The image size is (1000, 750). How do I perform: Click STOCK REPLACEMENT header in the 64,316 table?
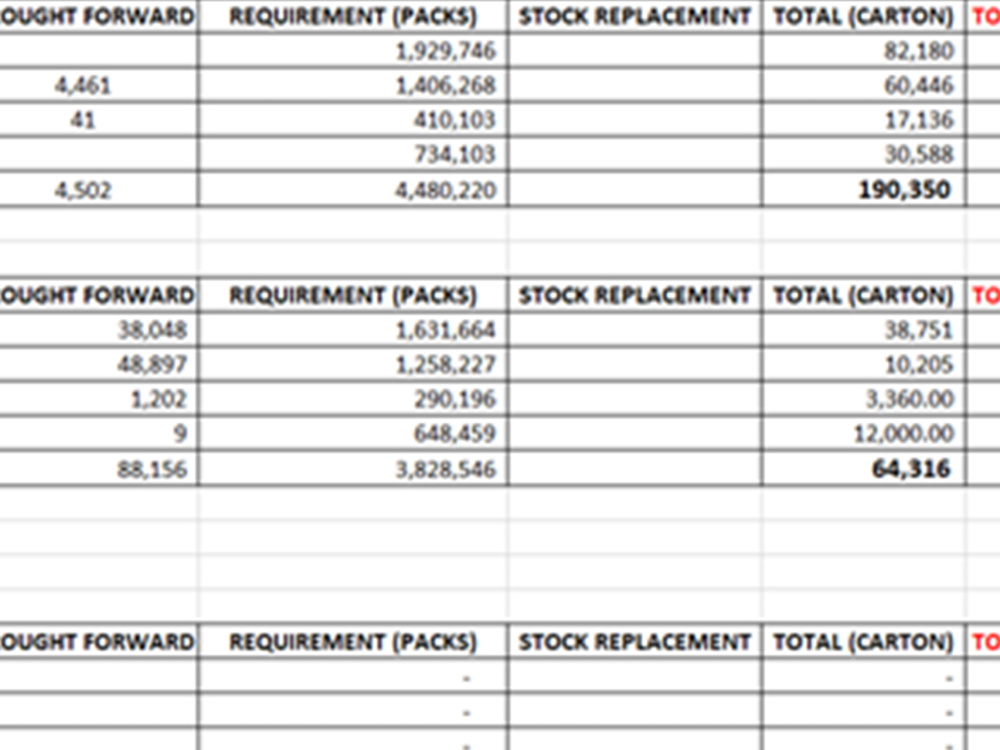tap(635, 295)
